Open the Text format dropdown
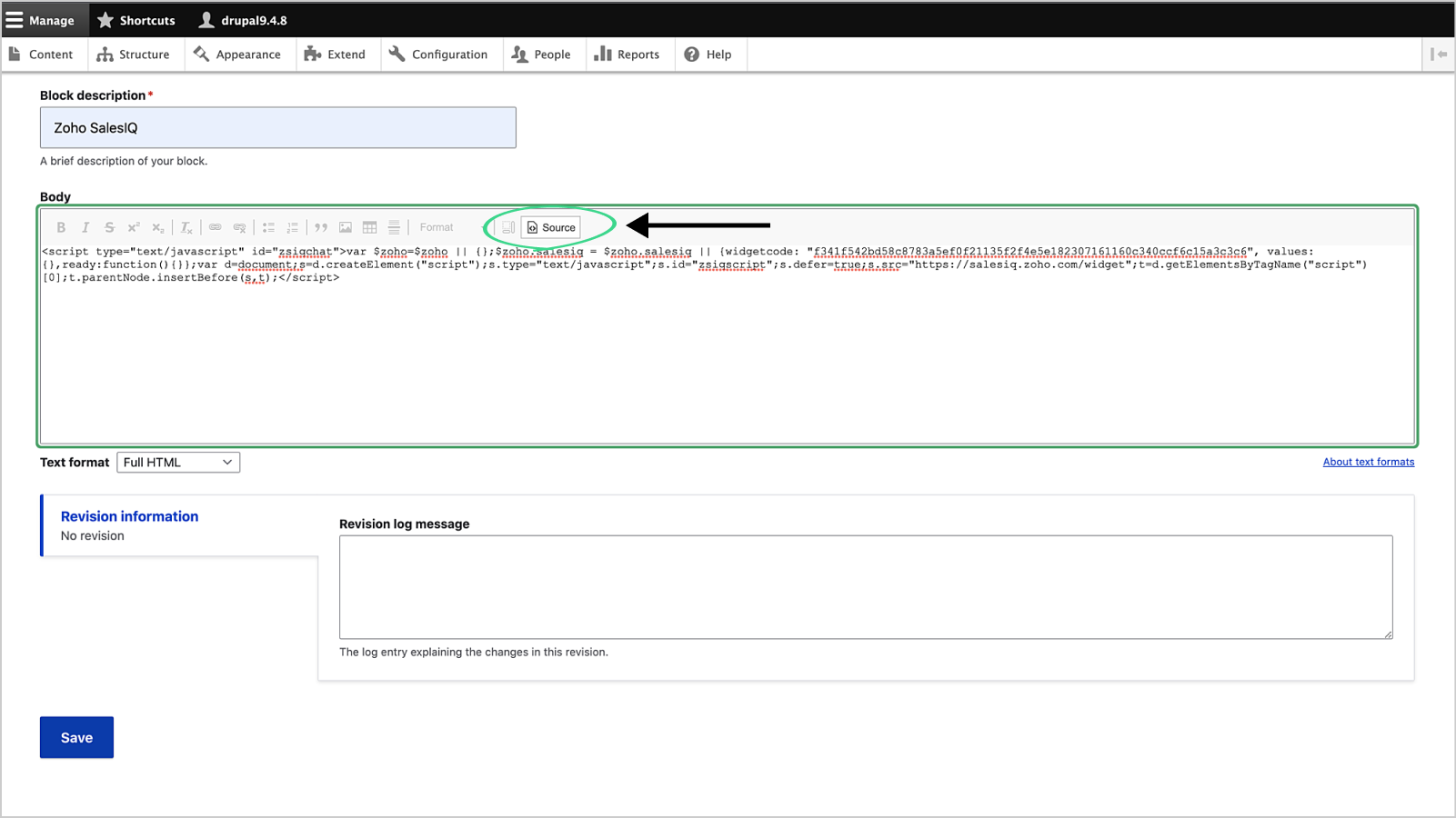The image size is (1456, 818). [178, 463]
